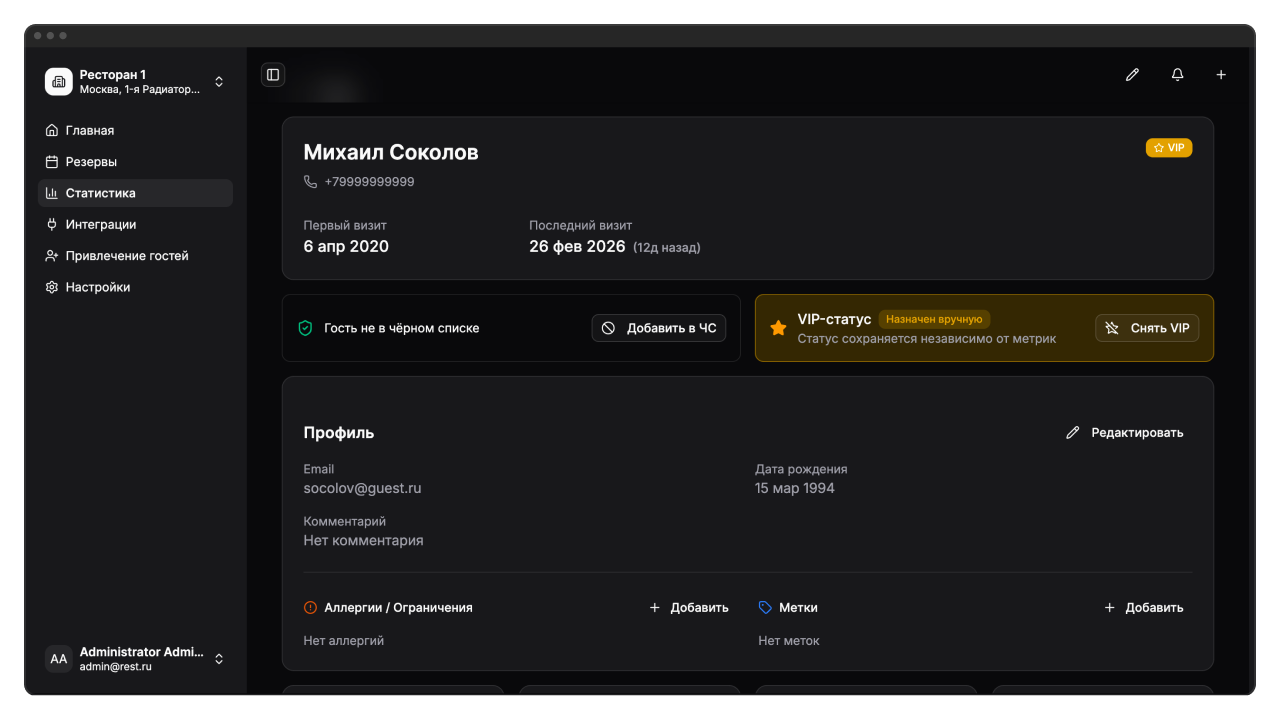Add a tag via Метки Добавить

pos(1144,607)
